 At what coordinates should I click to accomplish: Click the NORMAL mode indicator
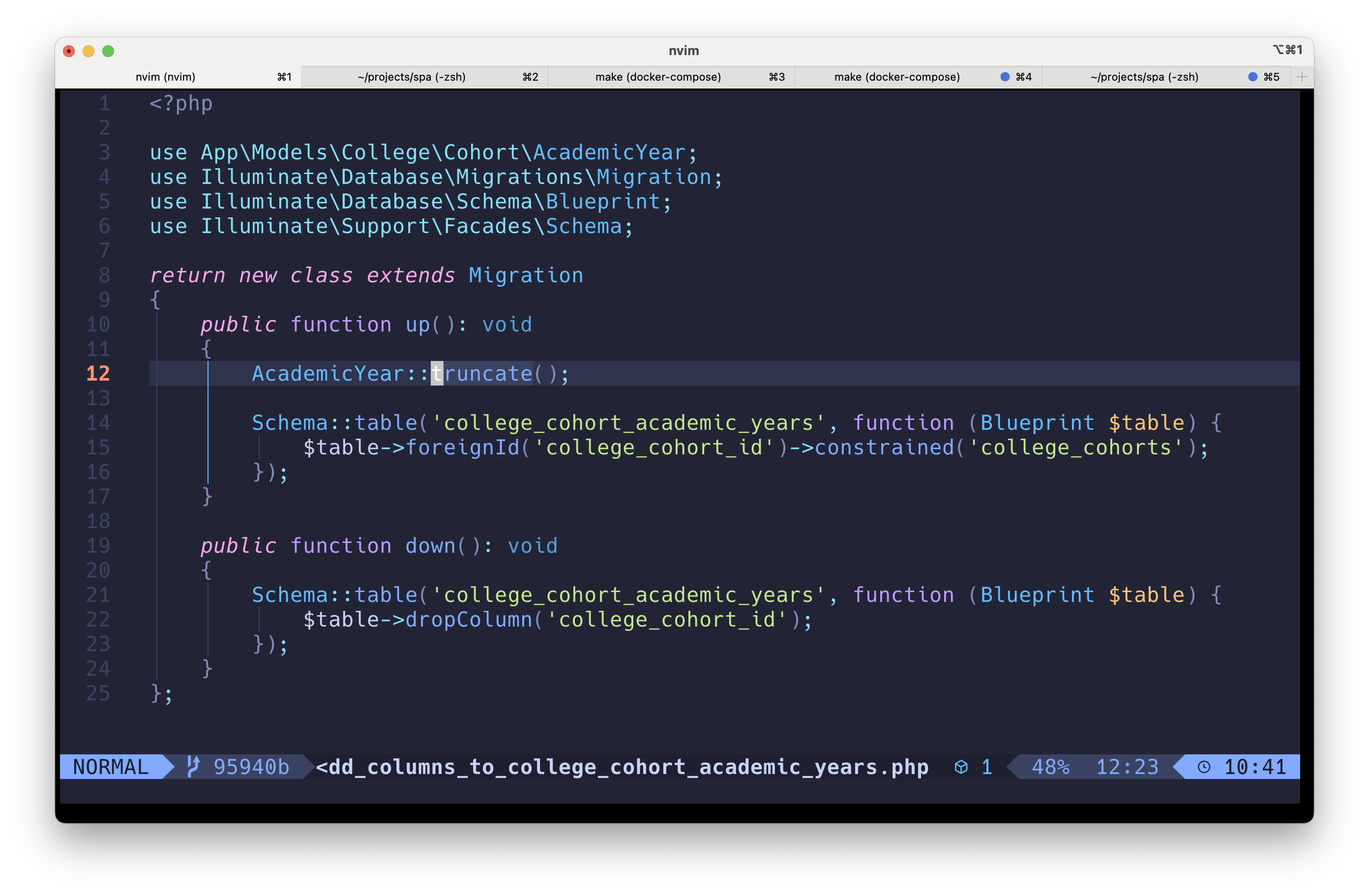[111, 767]
